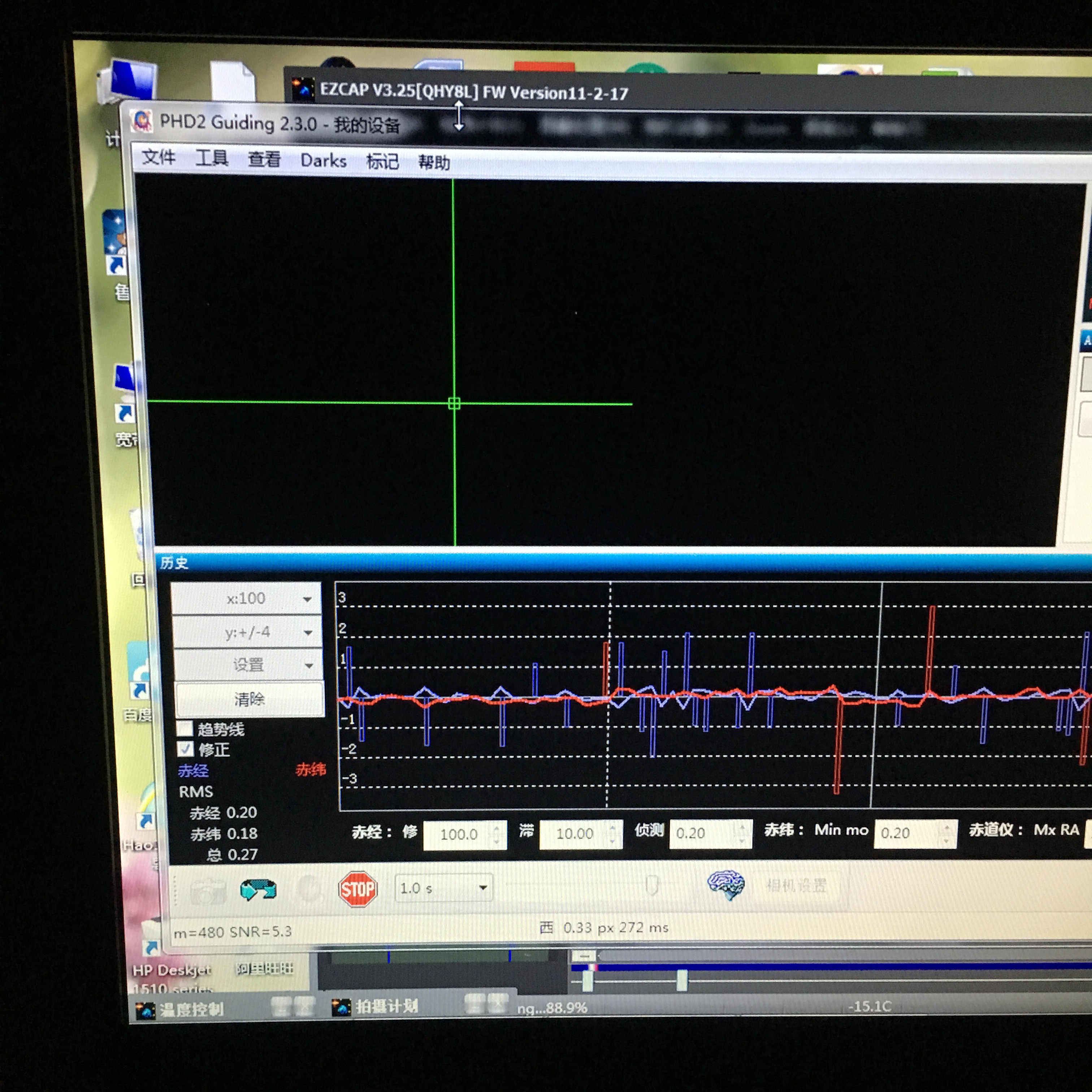Click the '-15.1C' temperature readout in EZCAP

coord(869,1006)
